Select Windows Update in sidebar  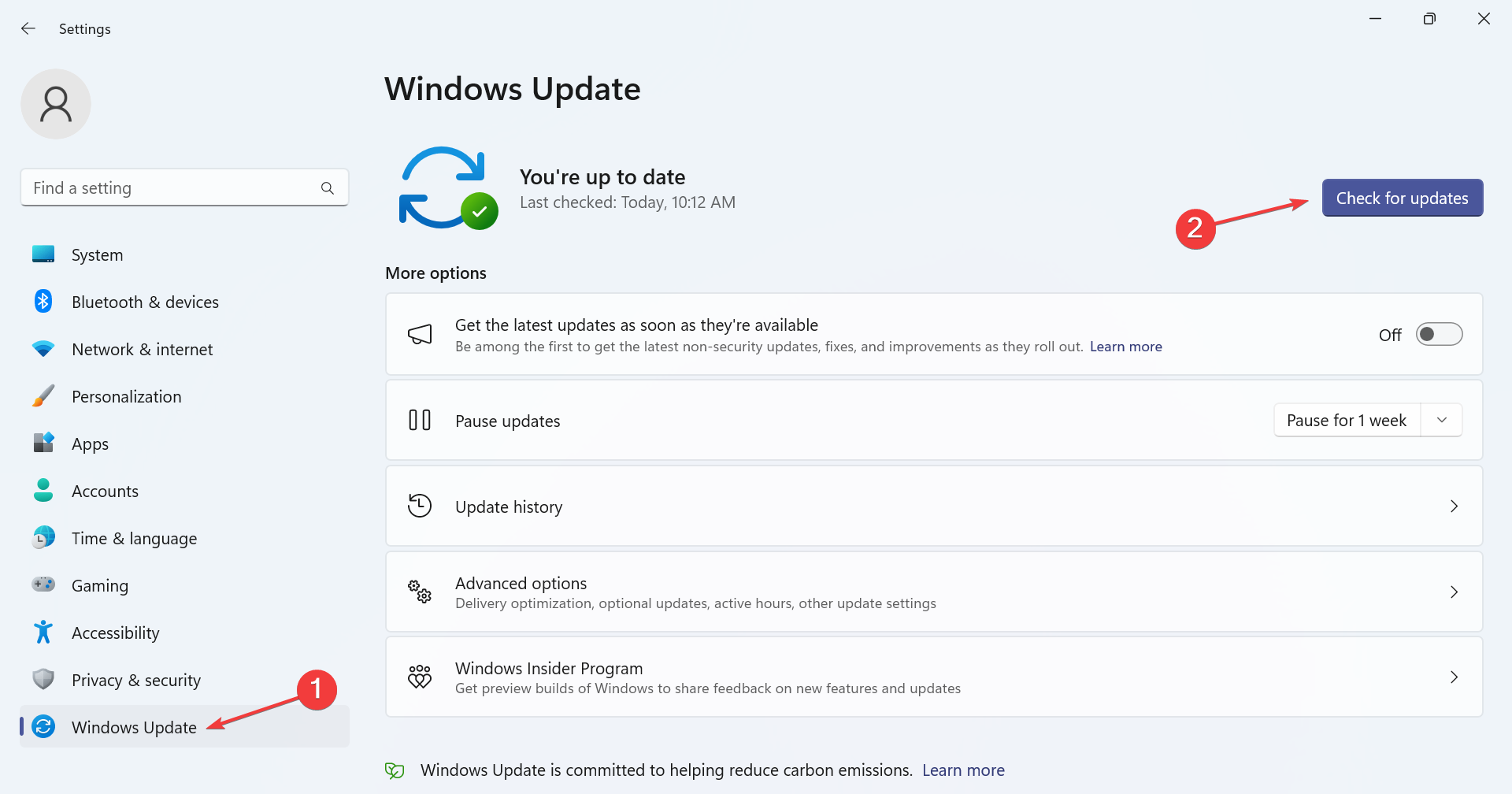(184, 726)
